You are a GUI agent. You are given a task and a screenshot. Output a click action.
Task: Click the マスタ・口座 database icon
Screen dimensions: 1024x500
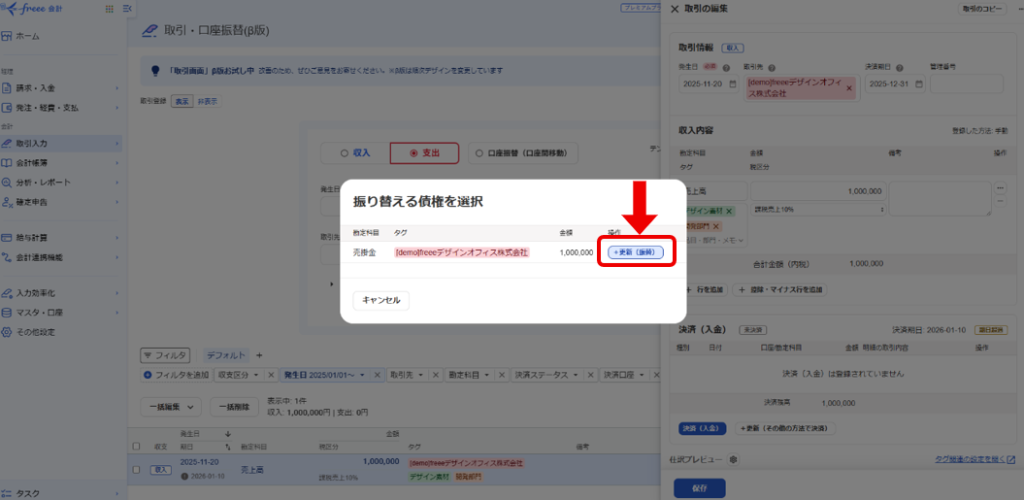(7, 313)
